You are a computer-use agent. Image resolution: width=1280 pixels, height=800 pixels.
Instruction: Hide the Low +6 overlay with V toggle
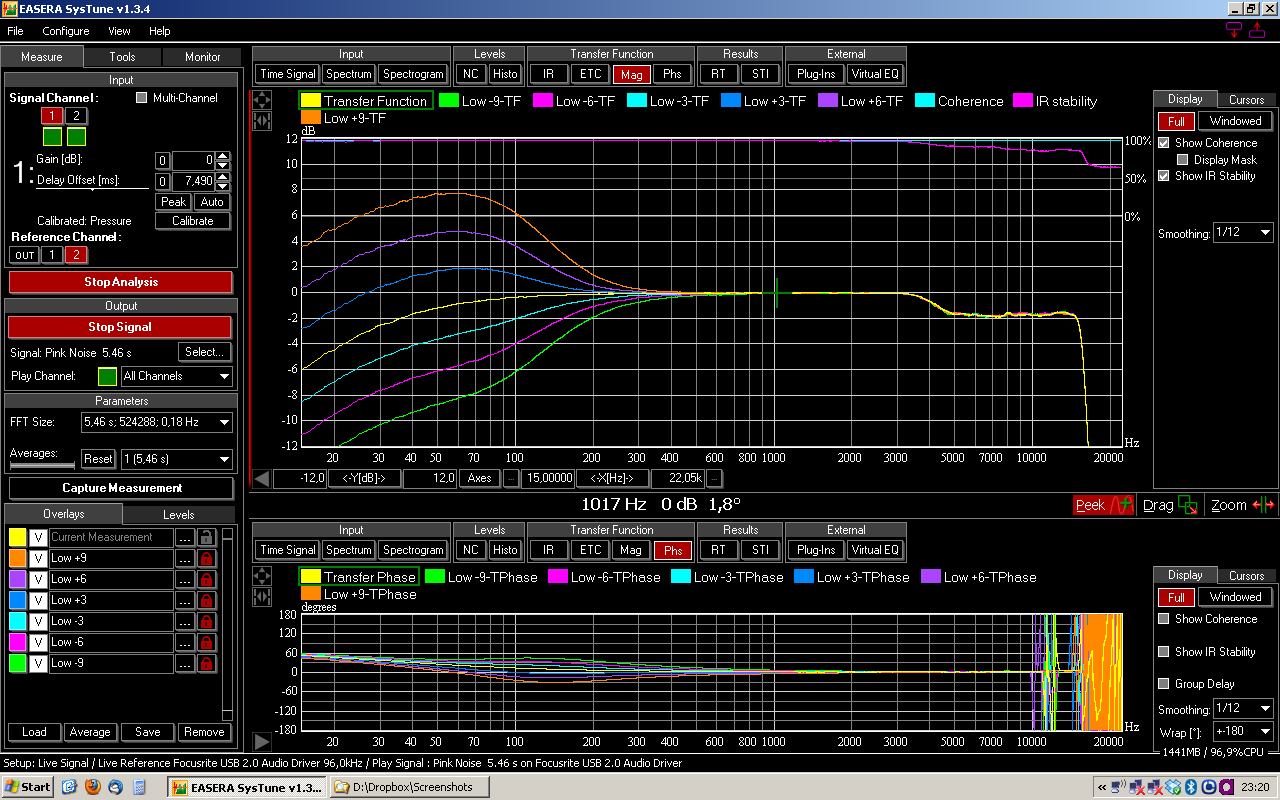[x=39, y=579]
